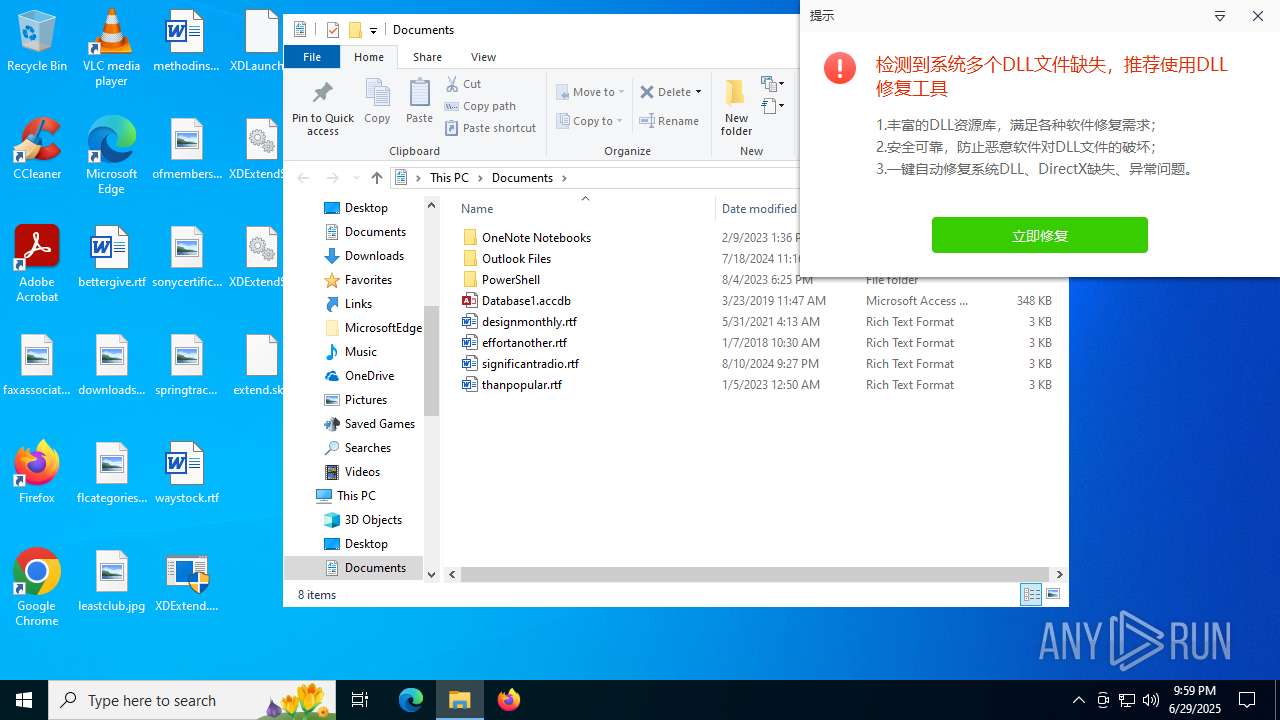
Task: Click navigation pane scroll up arrow
Action: click(x=432, y=206)
